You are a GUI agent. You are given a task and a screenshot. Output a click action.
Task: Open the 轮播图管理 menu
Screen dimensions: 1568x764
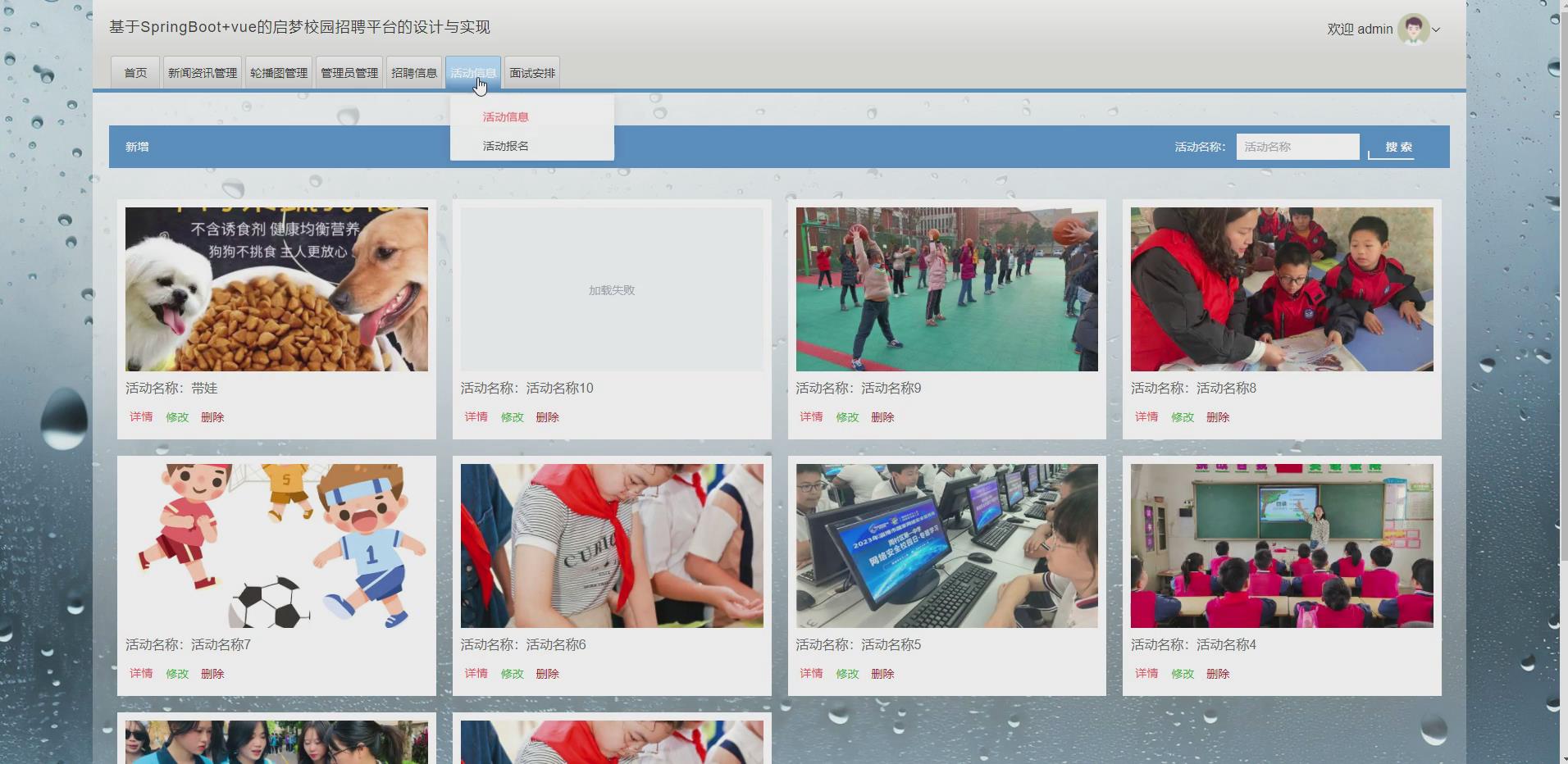(279, 73)
